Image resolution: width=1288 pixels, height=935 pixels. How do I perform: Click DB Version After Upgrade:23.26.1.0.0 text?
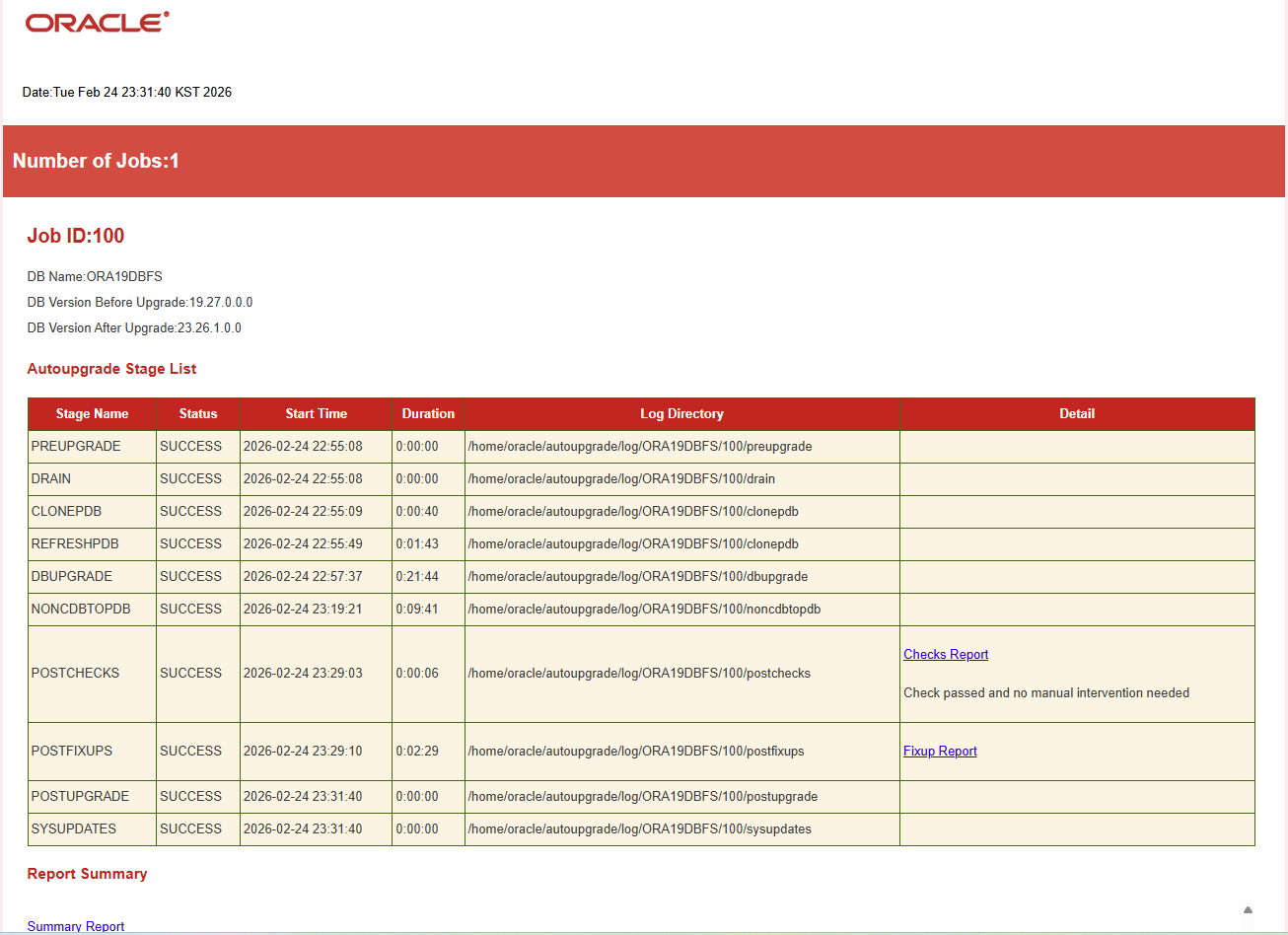[x=134, y=328]
